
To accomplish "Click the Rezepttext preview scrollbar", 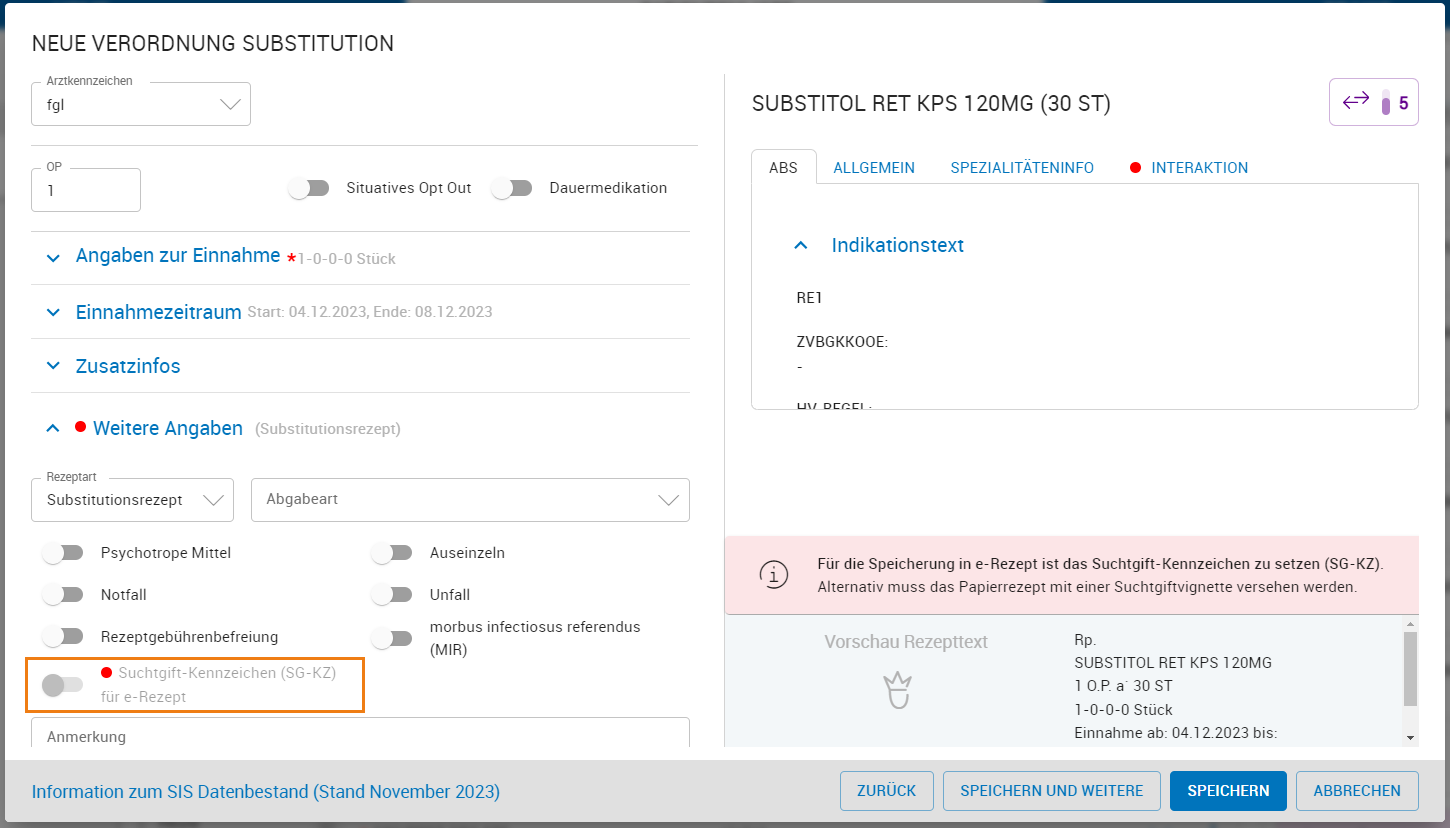I will 1410,669.
